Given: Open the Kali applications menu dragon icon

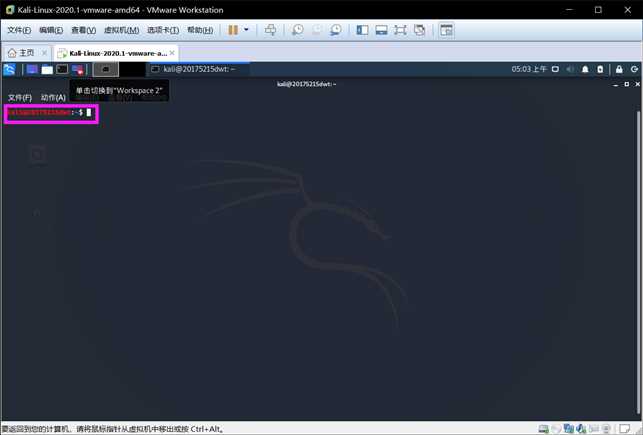Looking at the screenshot, I should pos(9,69).
